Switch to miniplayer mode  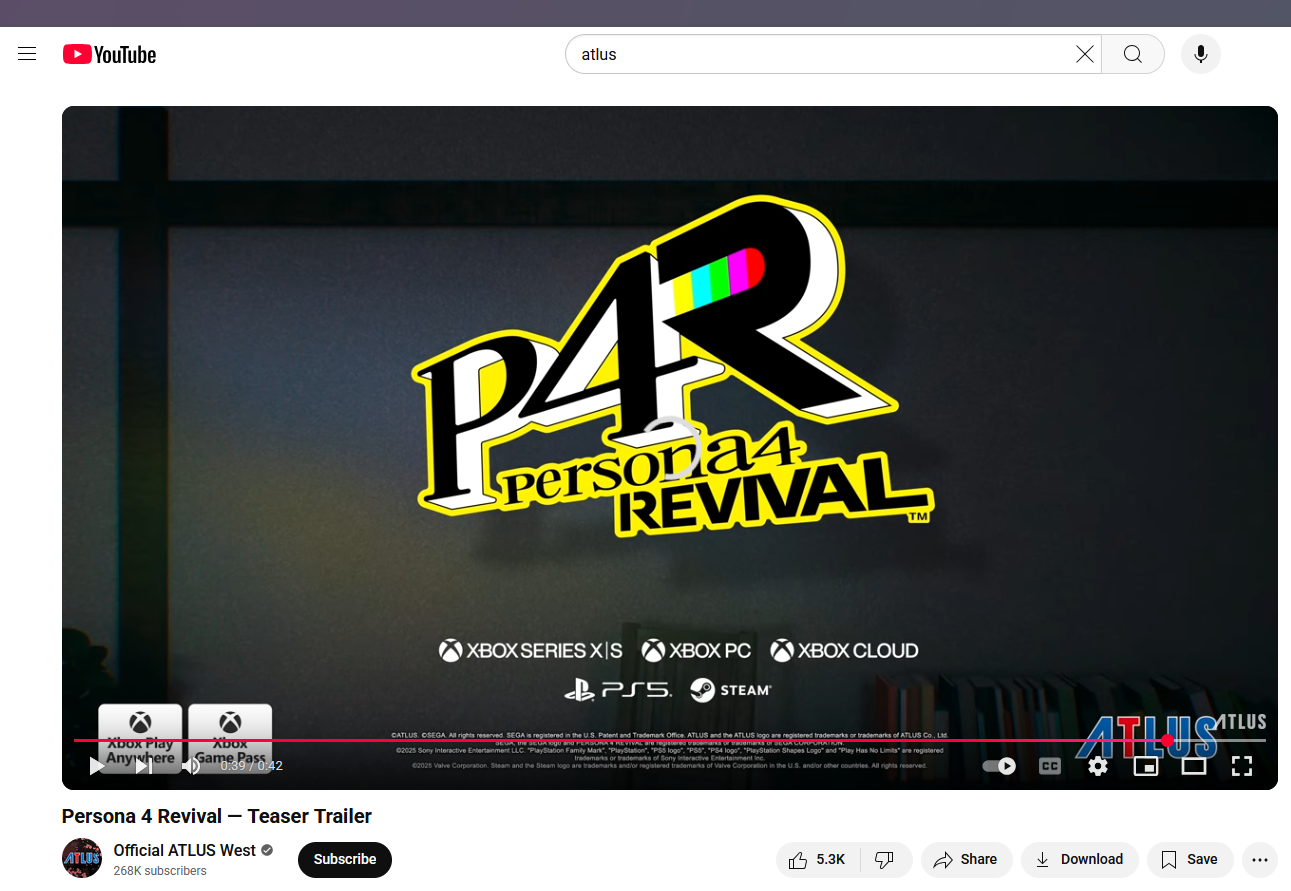(x=1146, y=766)
